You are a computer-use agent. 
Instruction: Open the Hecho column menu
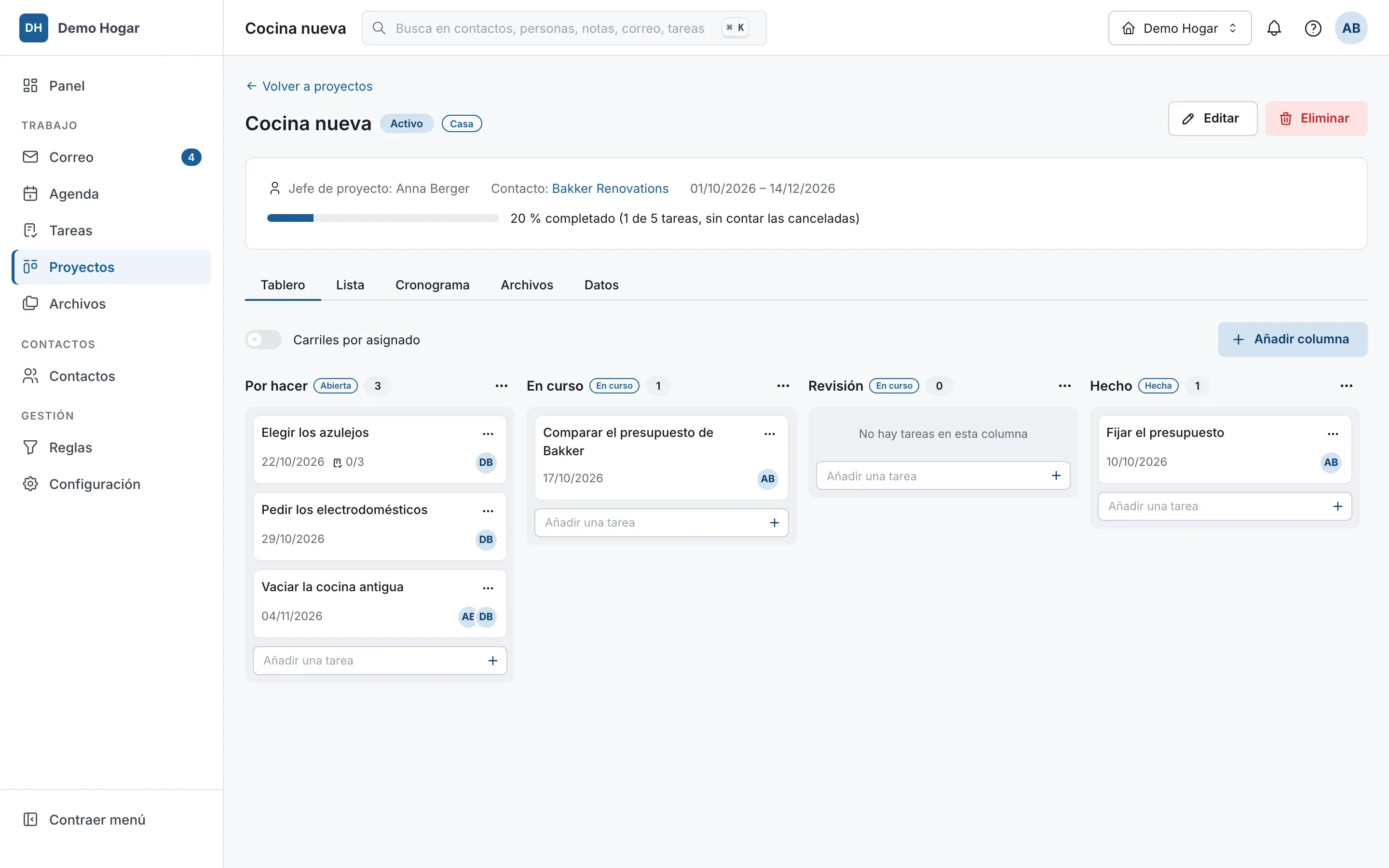pos(1346,386)
